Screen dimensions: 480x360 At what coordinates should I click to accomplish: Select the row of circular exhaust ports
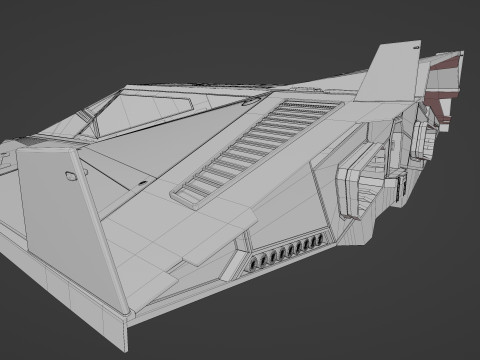pyautogui.click(x=285, y=252)
